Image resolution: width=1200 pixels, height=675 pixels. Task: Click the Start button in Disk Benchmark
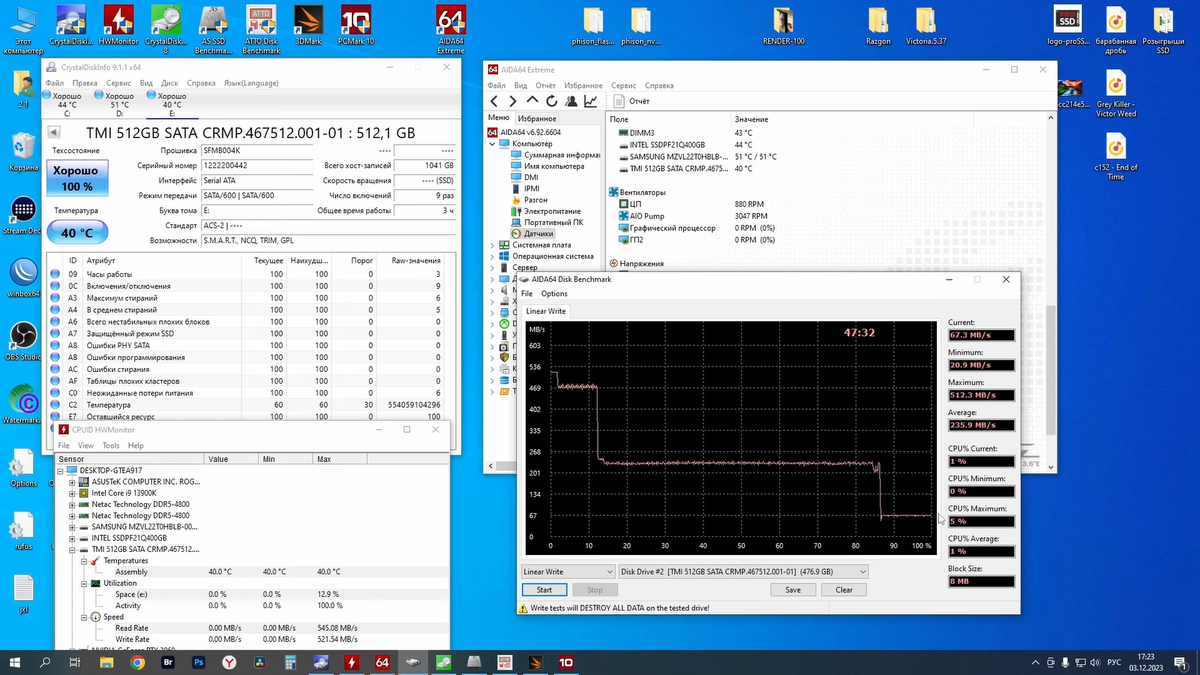[544, 590]
